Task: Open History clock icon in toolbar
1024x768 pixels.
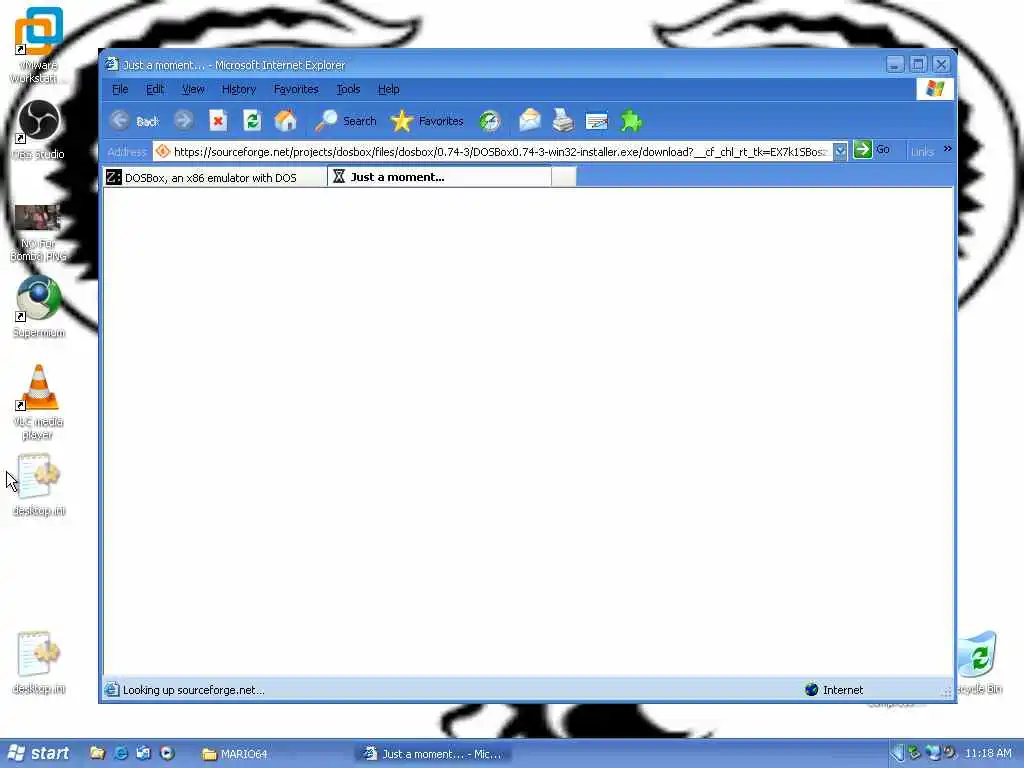Action: tap(490, 121)
